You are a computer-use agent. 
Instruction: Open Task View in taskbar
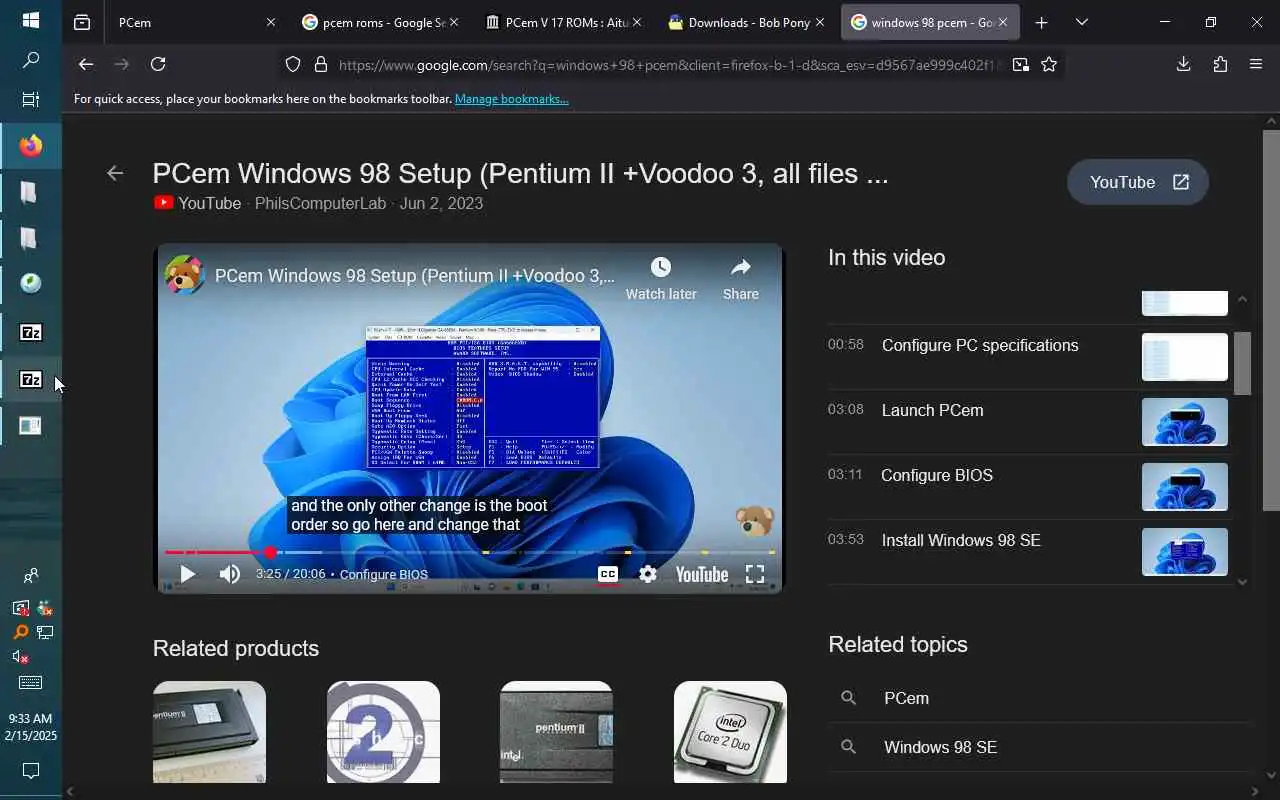coord(31,99)
